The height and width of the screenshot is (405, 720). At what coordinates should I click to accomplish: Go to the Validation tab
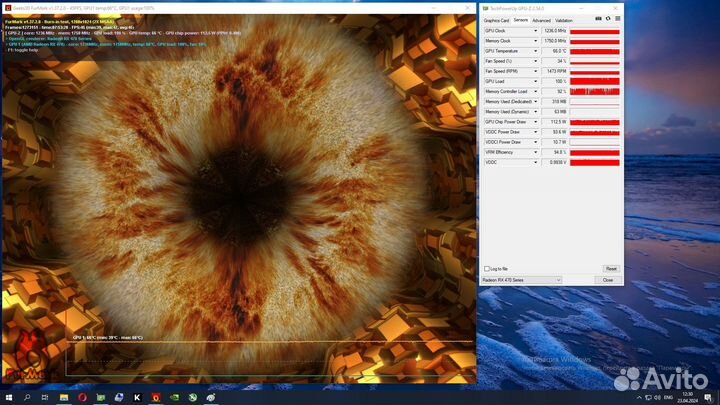pyautogui.click(x=564, y=21)
